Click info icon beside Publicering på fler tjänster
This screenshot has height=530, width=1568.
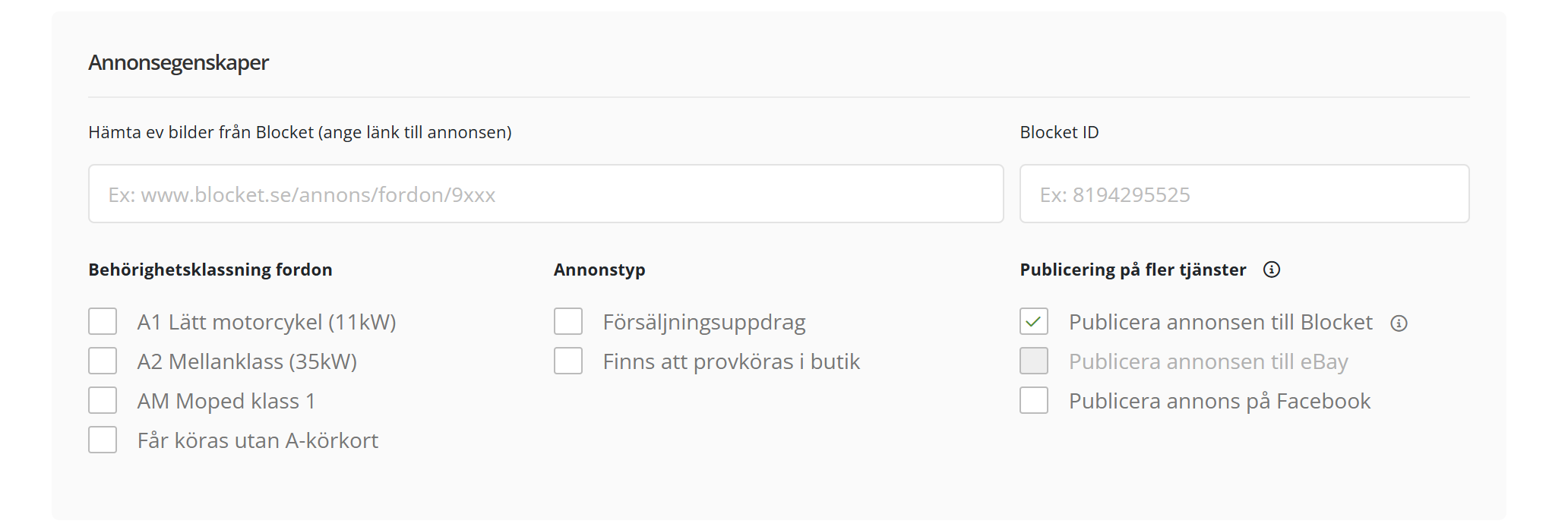pyautogui.click(x=1271, y=270)
